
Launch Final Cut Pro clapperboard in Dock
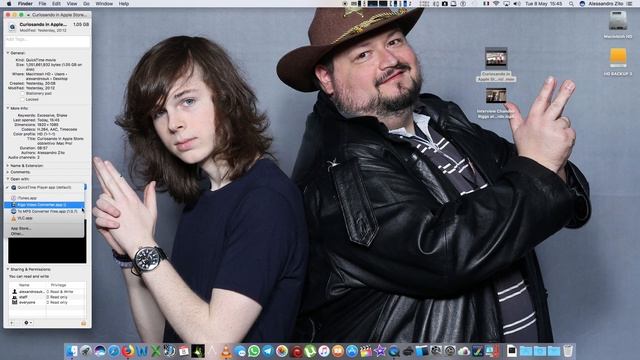tap(366, 351)
